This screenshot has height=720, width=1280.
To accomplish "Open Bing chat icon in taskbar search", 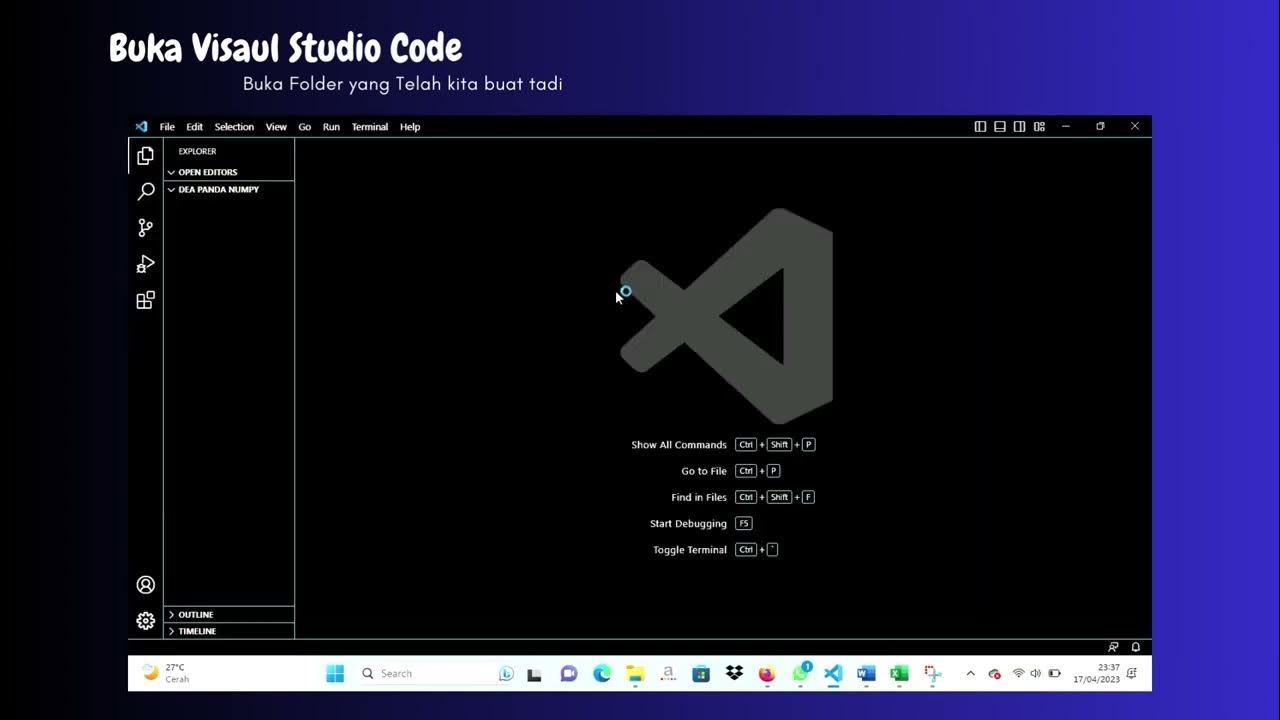I will click(x=506, y=674).
